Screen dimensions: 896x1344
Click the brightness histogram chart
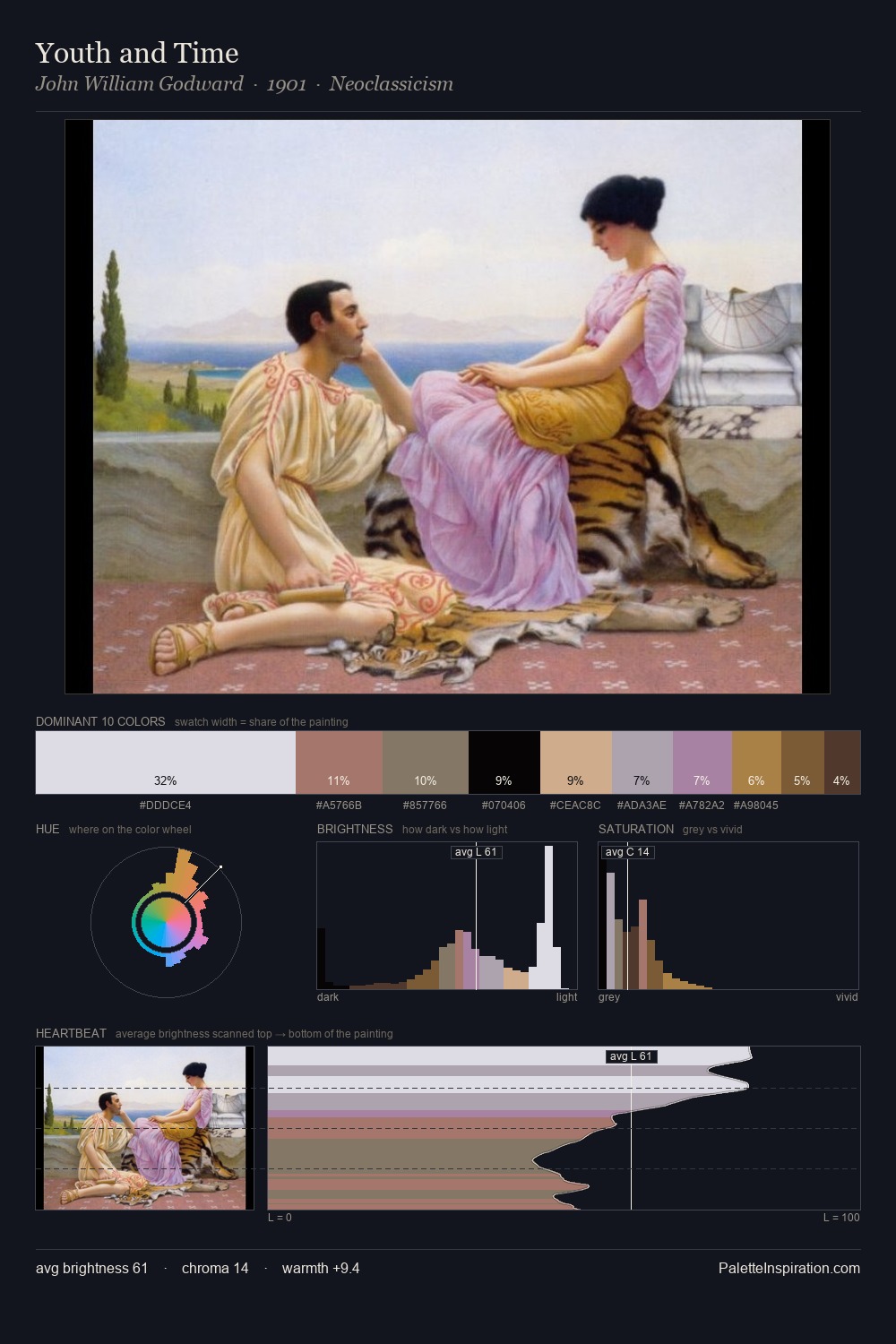(447, 916)
